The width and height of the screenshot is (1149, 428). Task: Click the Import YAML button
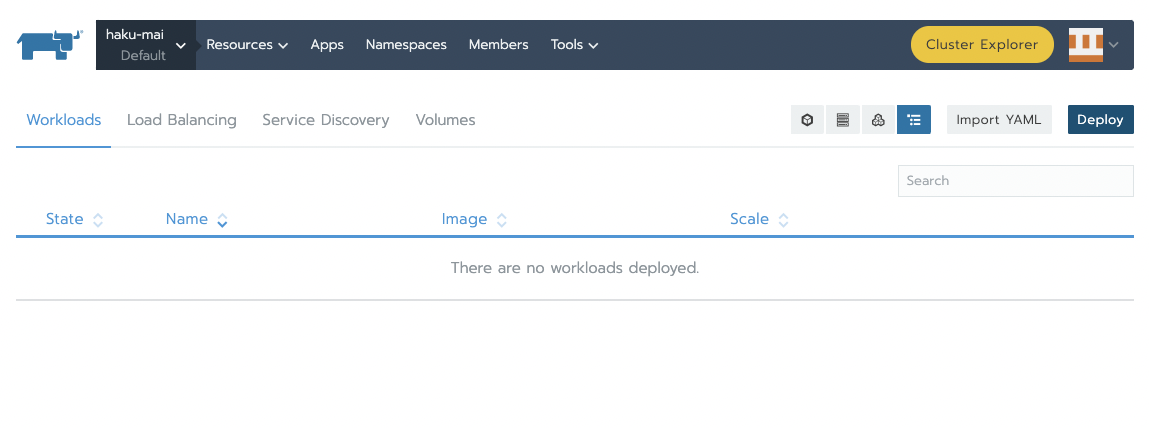[999, 119]
